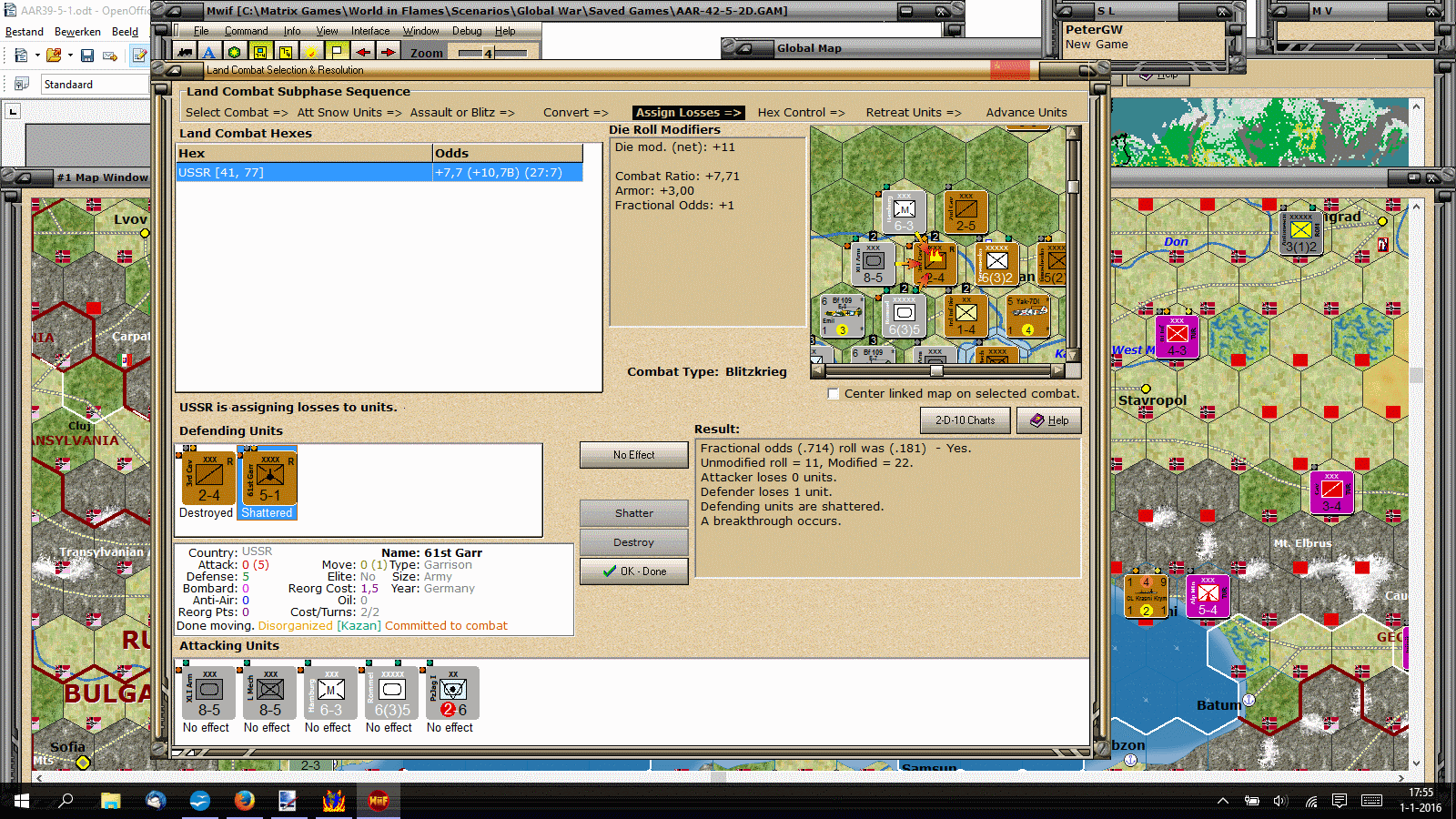Viewport: 1456px width, 819px height.
Task: Open the View menu
Action: (x=328, y=31)
